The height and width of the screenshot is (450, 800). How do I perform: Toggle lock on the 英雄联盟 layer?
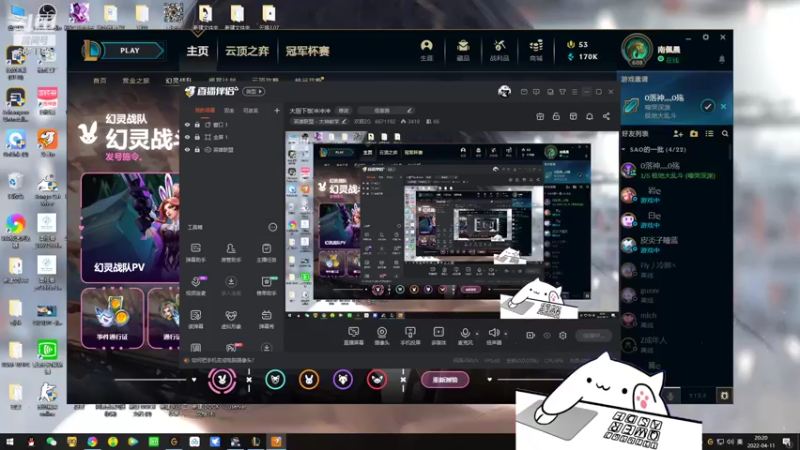[x=197, y=150]
